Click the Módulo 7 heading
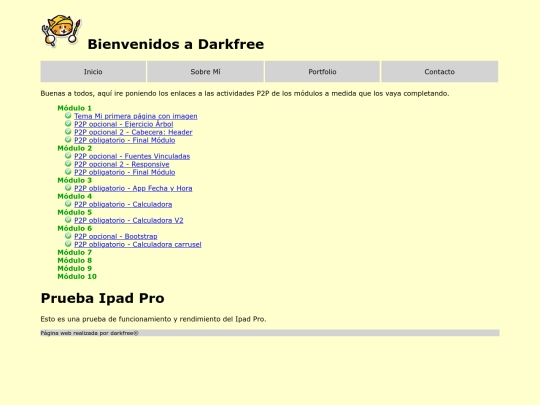Image resolution: width=540 pixels, height=405 pixels. pos(75,252)
